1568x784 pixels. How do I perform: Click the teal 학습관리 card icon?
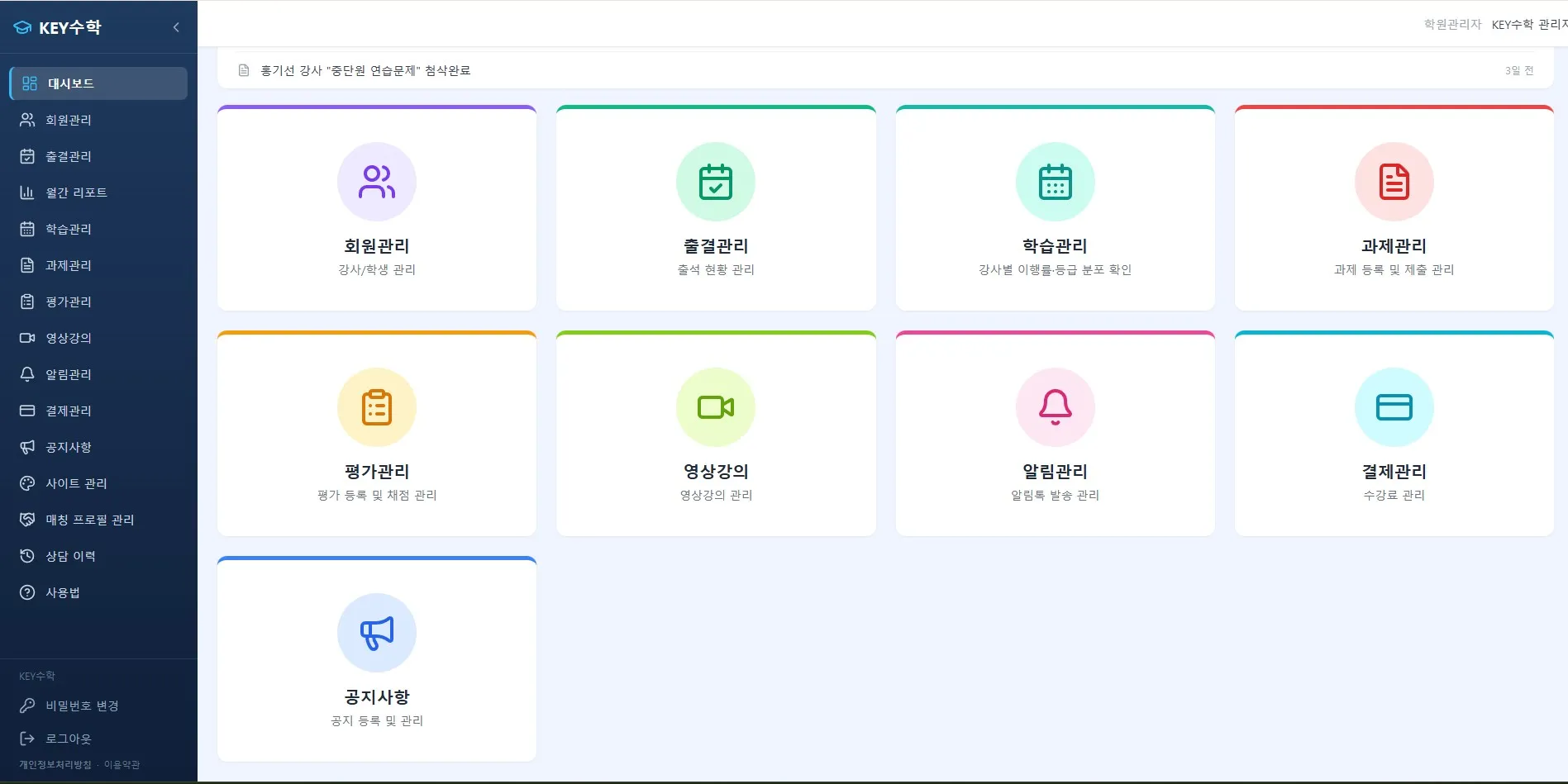pos(1056,182)
